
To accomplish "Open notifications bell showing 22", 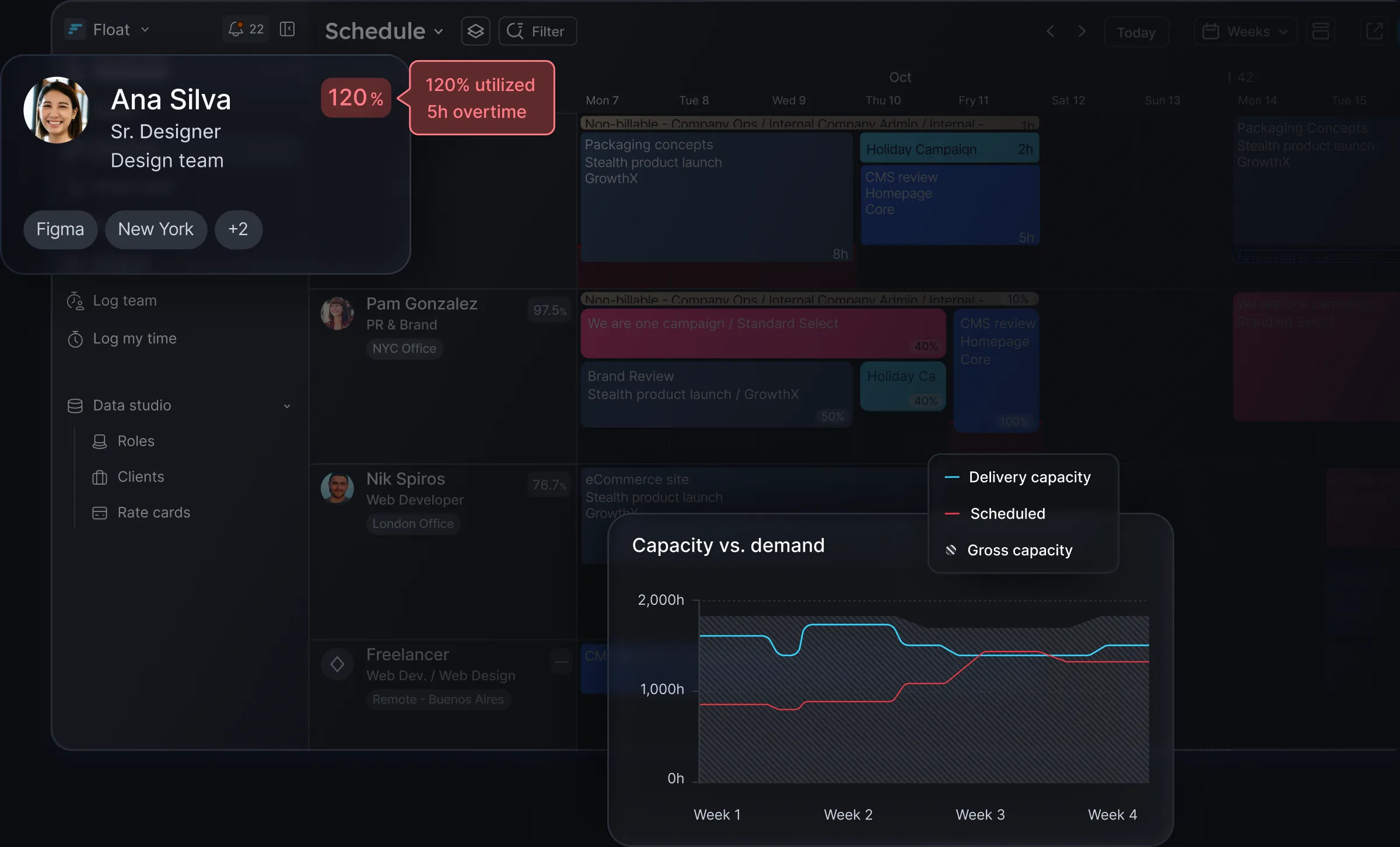I will click(x=246, y=29).
